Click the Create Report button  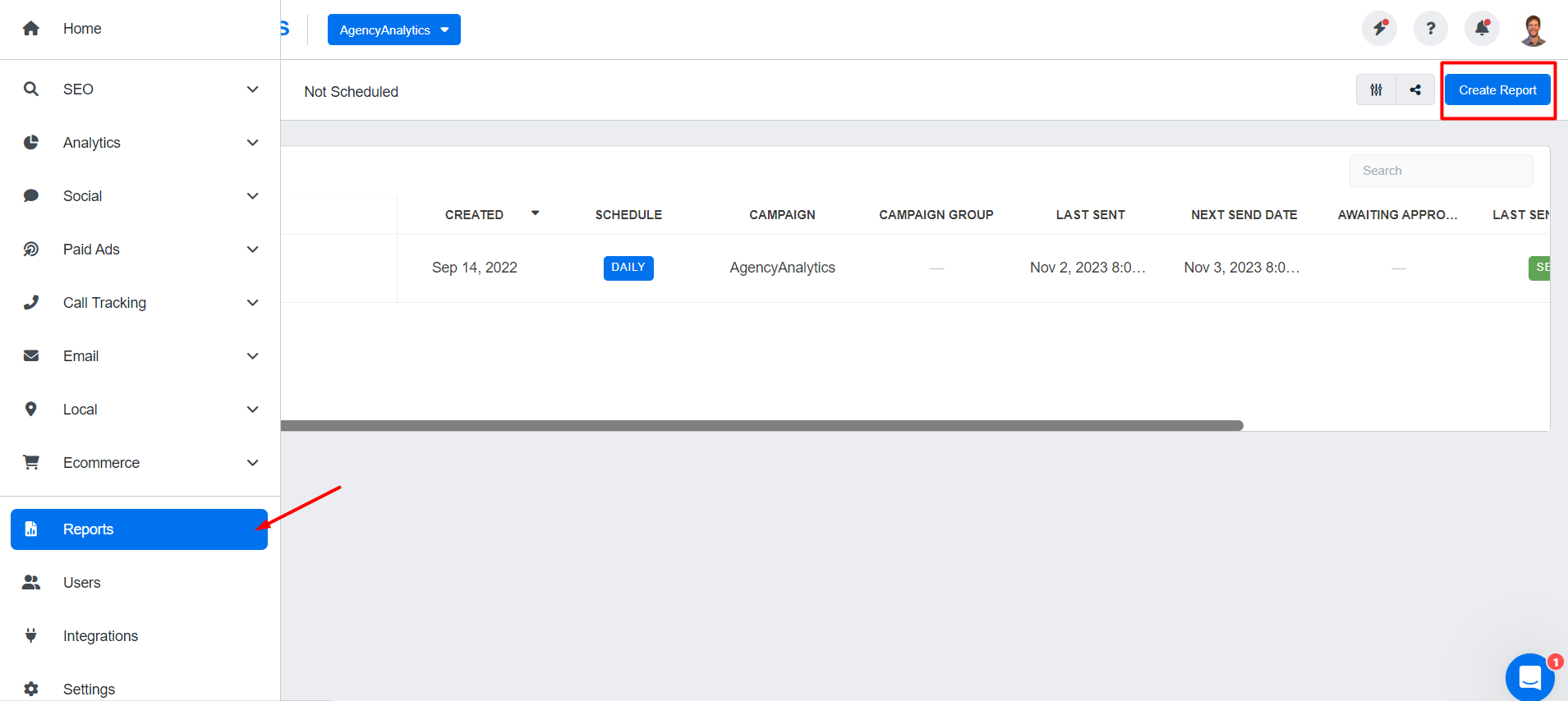tap(1497, 89)
